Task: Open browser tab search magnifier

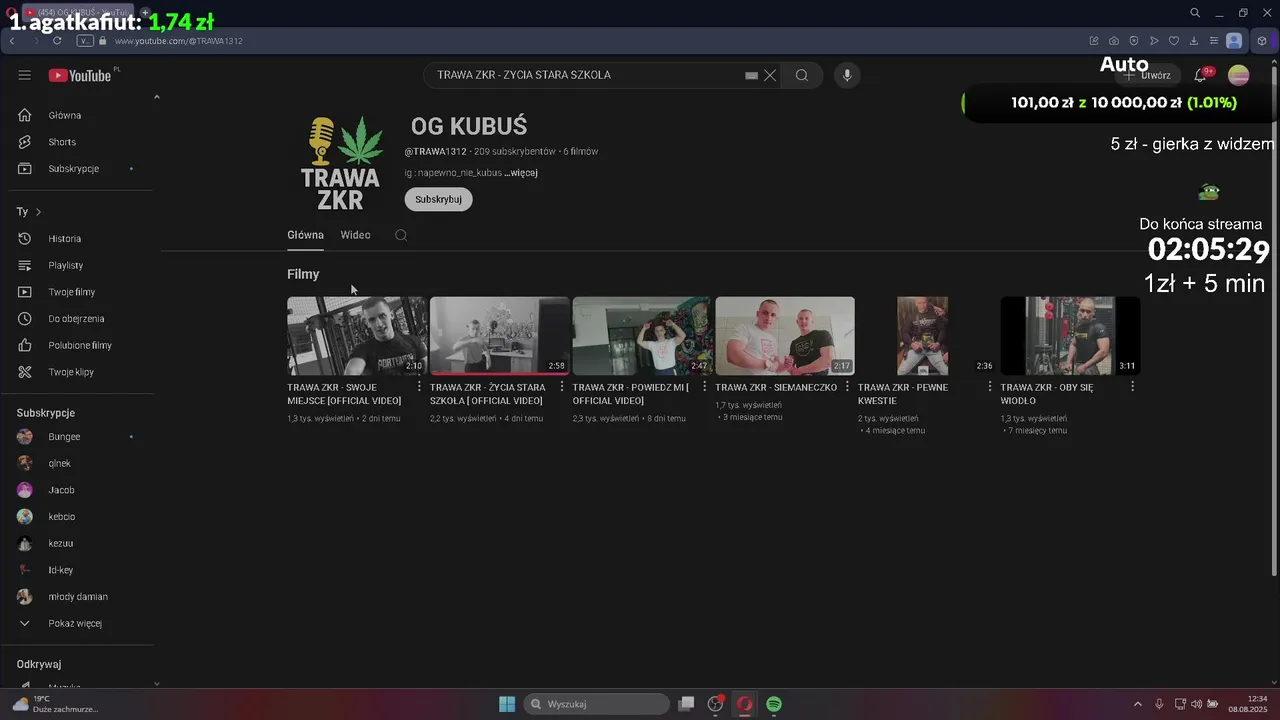Action: coord(1195,13)
